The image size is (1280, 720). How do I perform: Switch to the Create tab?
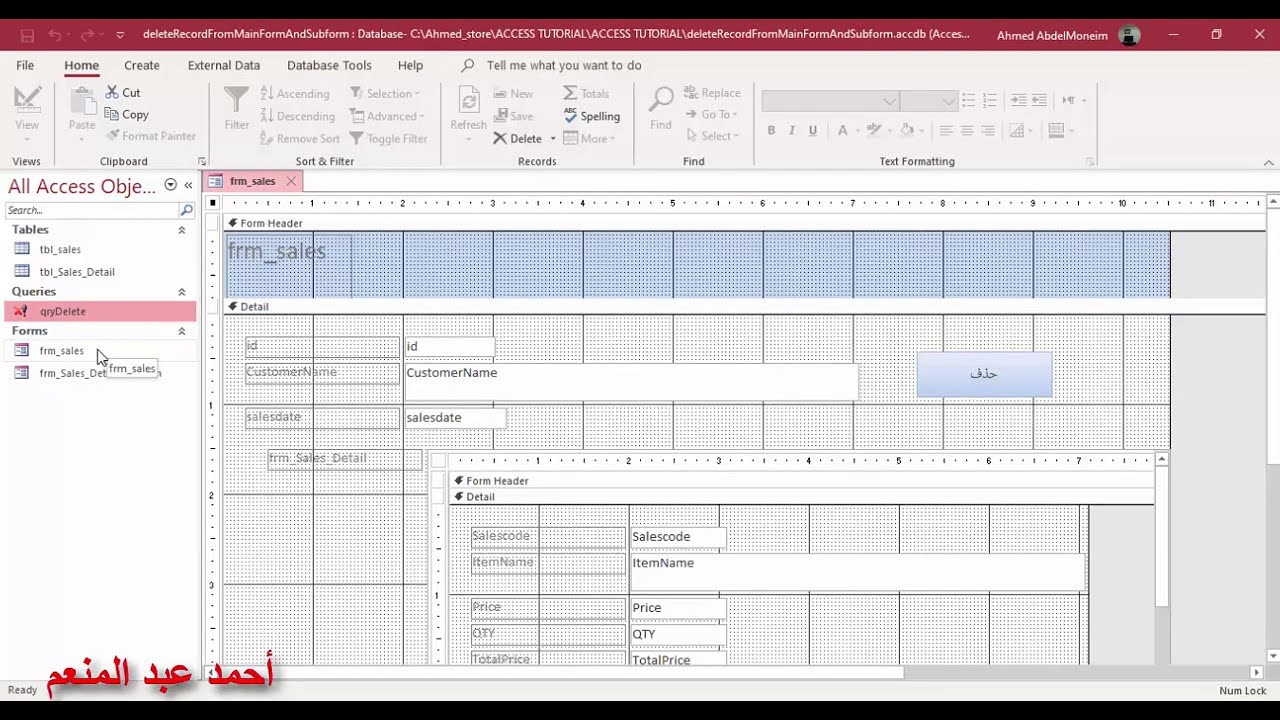pos(142,65)
